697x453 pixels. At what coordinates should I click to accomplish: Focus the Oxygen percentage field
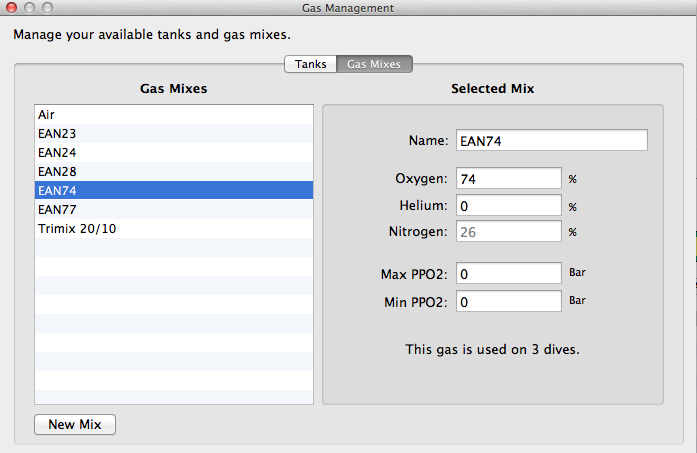pos(508,179)
